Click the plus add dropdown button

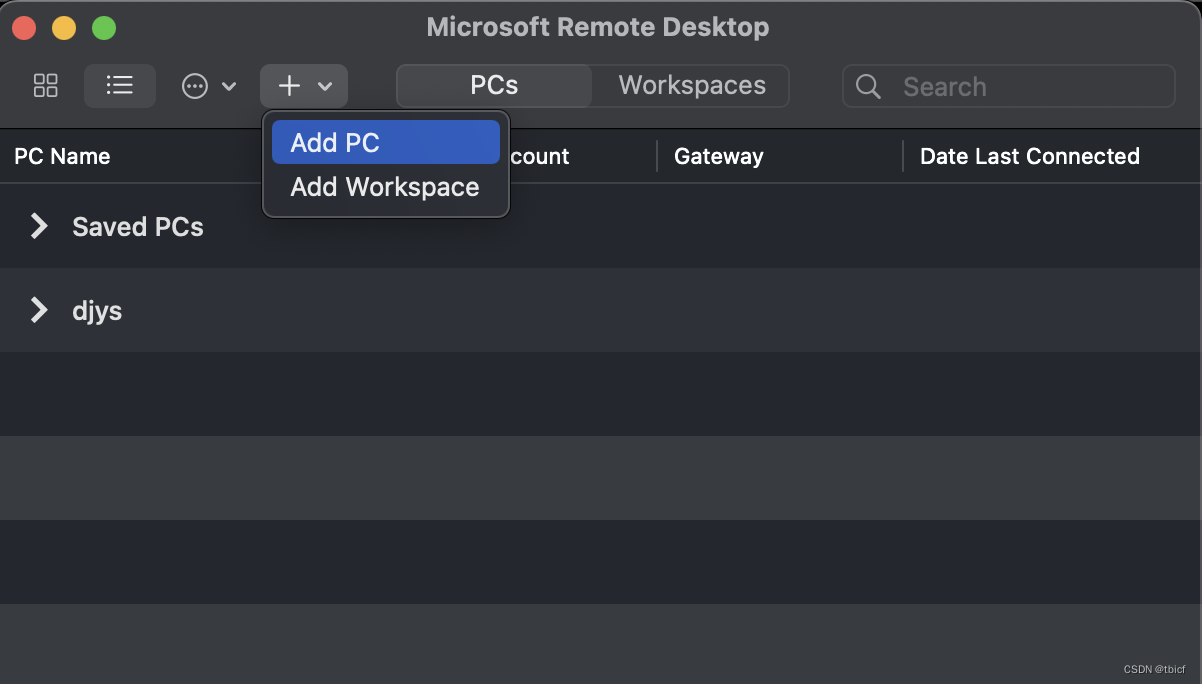tap(304, 86)
